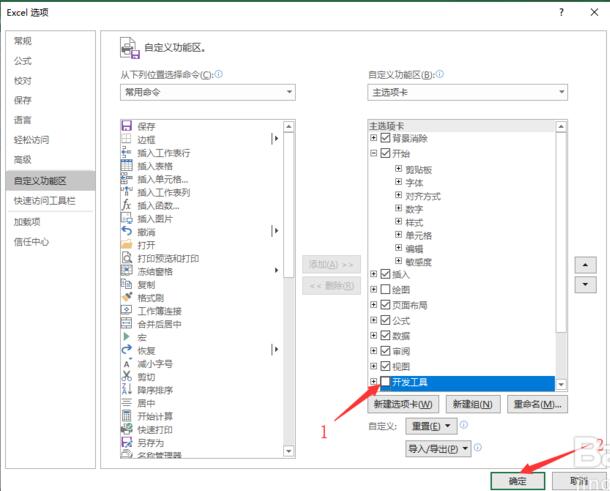
Task: Check the Draw (绘图) tab checkbox
Action: (385, 289)
